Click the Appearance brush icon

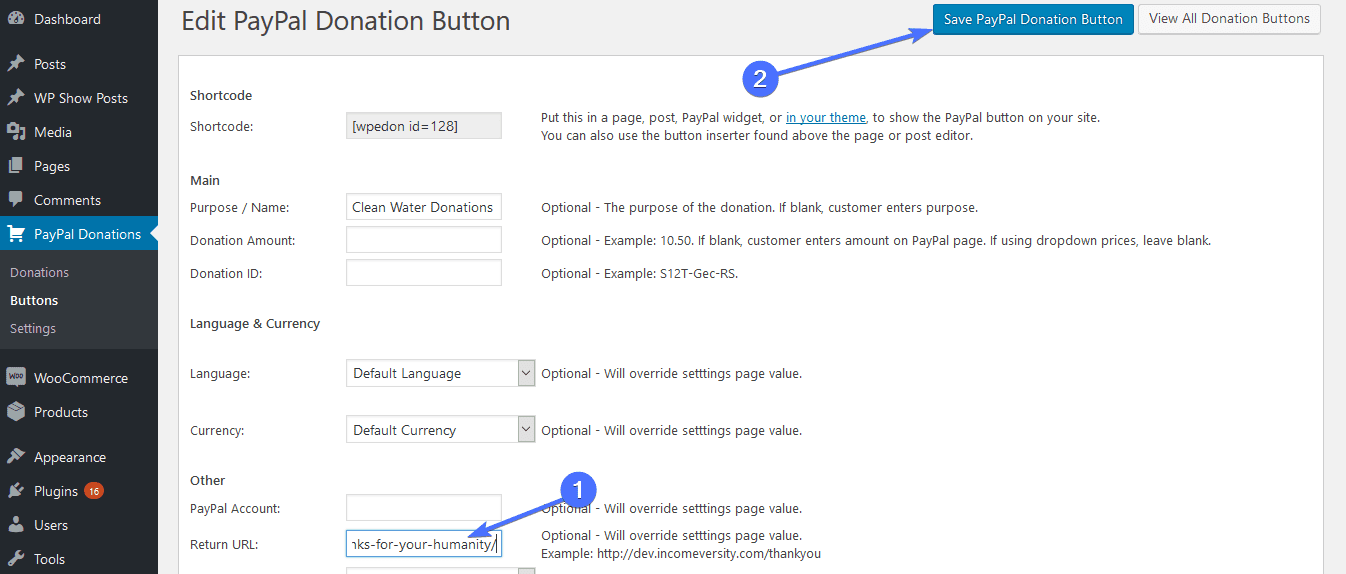16,457
